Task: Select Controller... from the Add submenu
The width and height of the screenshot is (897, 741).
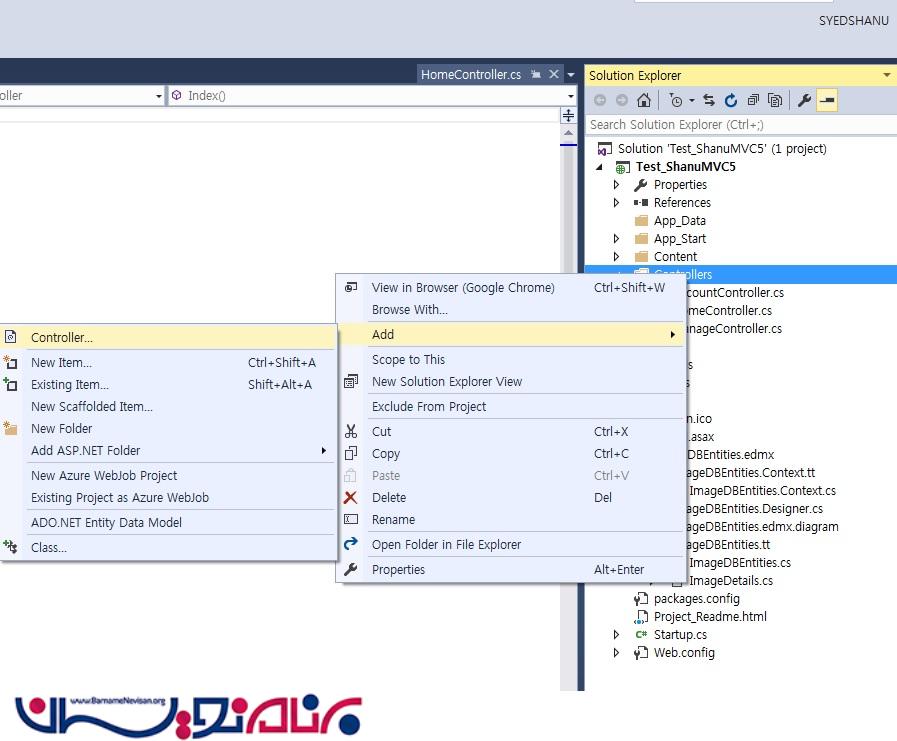Action: tap(62, 338)
